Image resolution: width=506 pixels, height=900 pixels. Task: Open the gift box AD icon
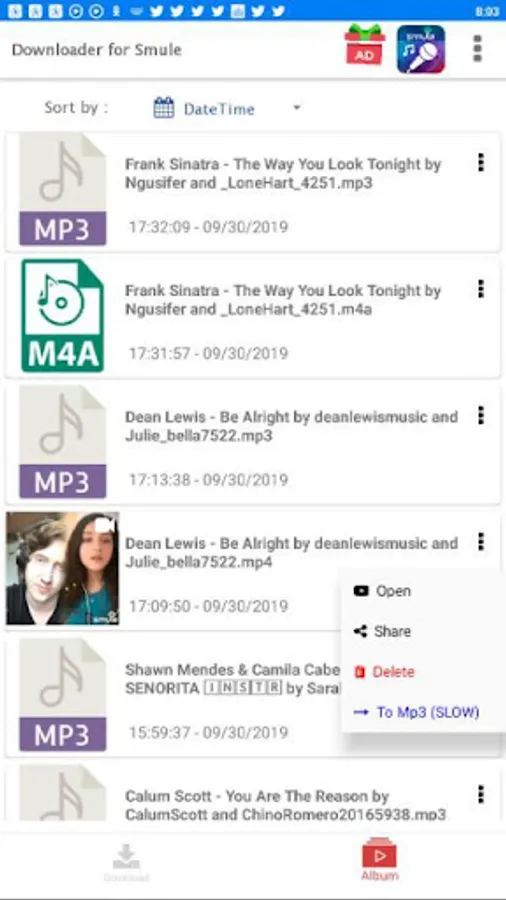(x=365, y=45)
